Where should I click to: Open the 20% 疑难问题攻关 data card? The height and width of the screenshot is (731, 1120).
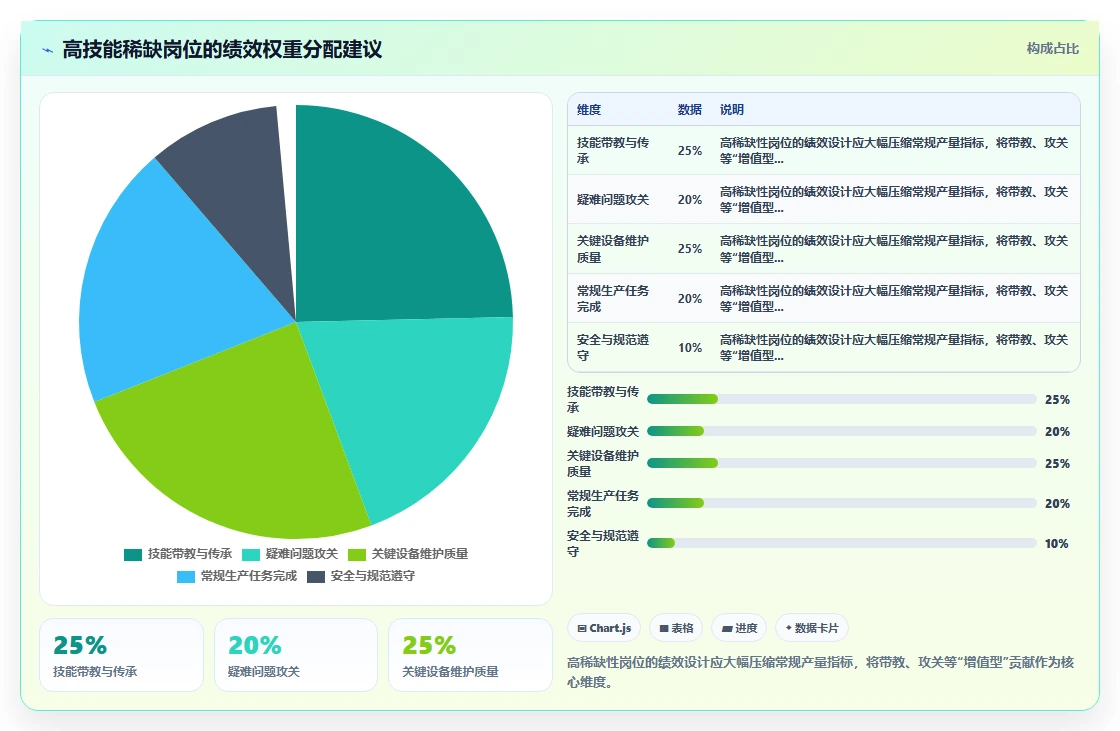click(x=296, y=655)
